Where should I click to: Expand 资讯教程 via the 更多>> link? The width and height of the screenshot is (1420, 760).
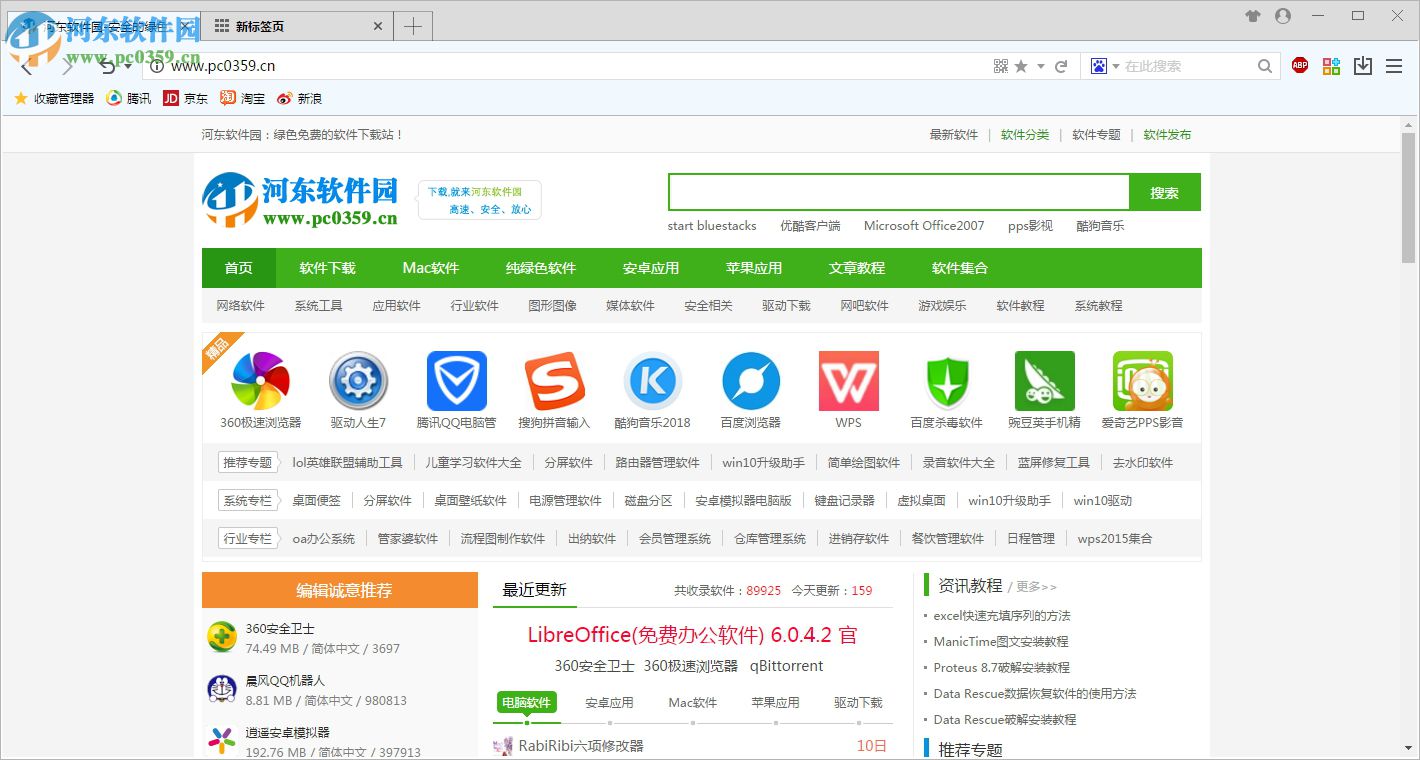pos(1031,585)
